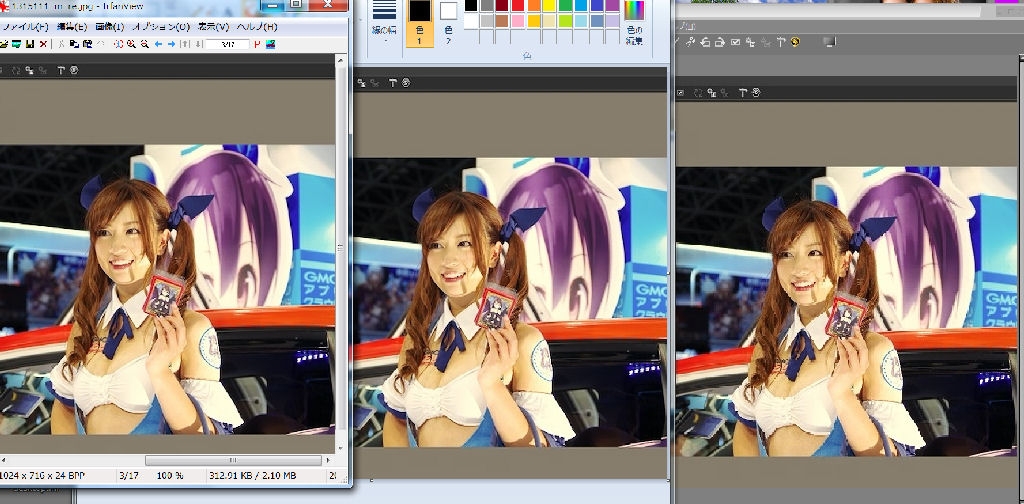Pick the gold swatch in Paint palette
The width and height of the screenshot is (1024, 504).
pyautogui.click(x=534, y=21)
